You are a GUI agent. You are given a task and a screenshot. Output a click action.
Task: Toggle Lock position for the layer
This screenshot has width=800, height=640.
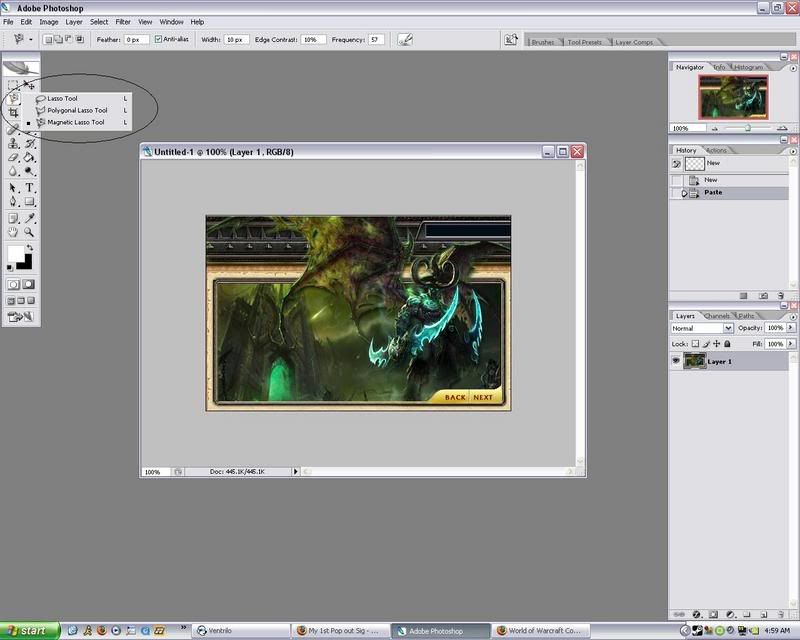[x=717, y=344]
